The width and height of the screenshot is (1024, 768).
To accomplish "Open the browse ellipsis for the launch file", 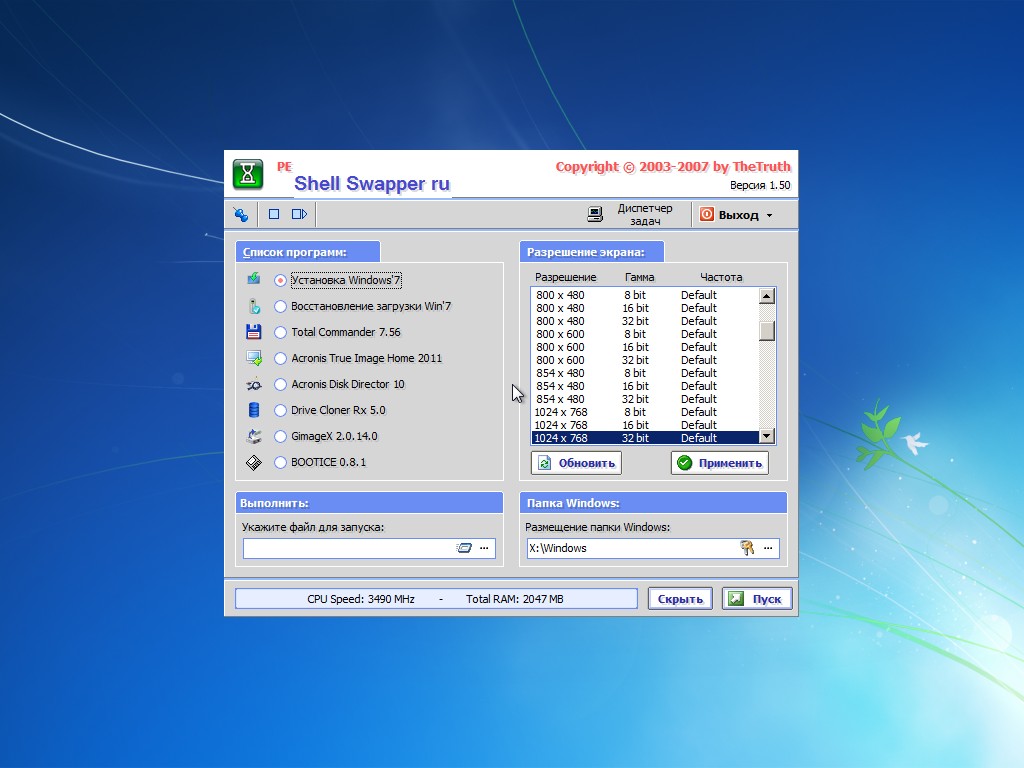I will click(x=484, y=547).
